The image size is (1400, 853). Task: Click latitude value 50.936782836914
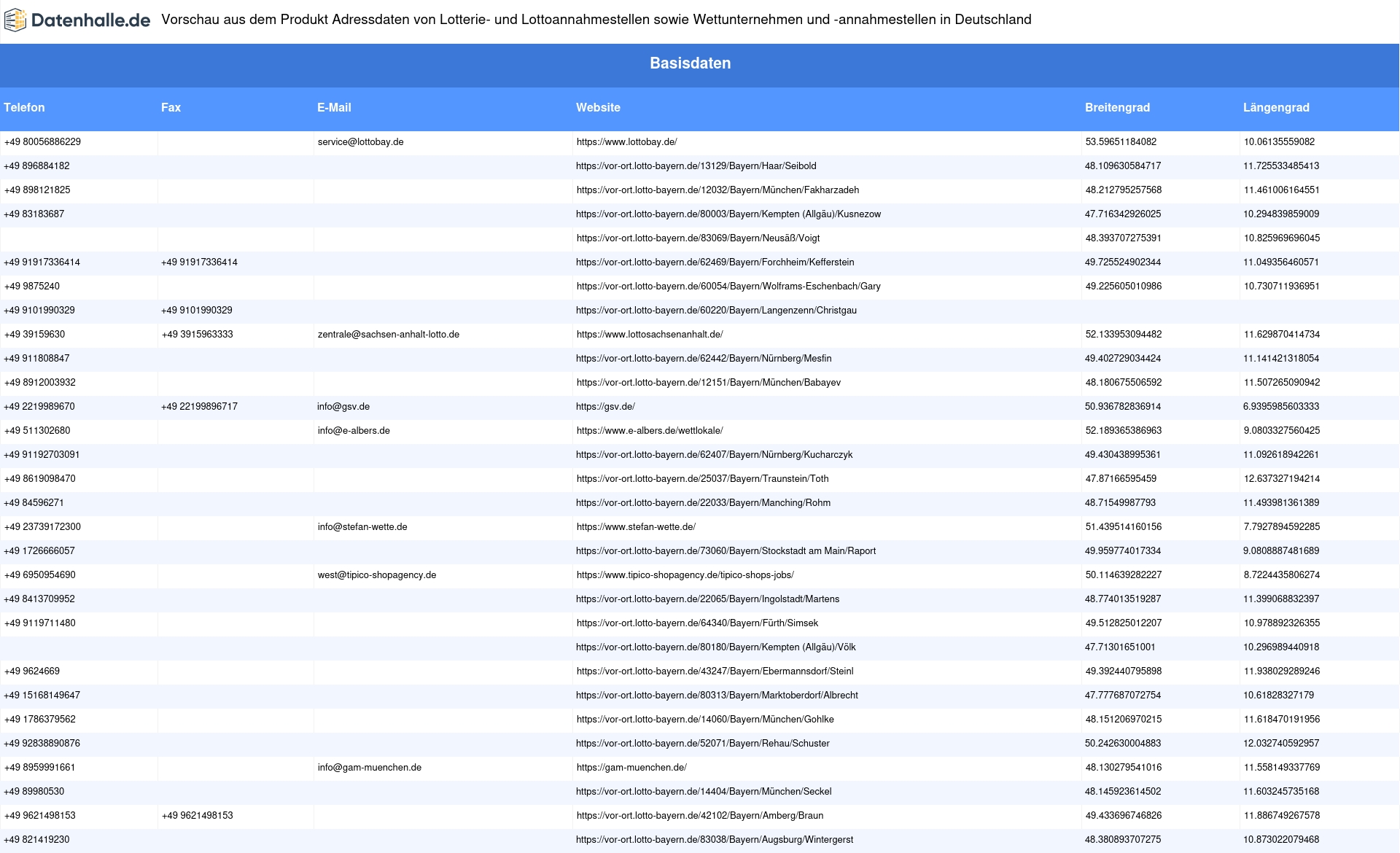click(1123, 407)
